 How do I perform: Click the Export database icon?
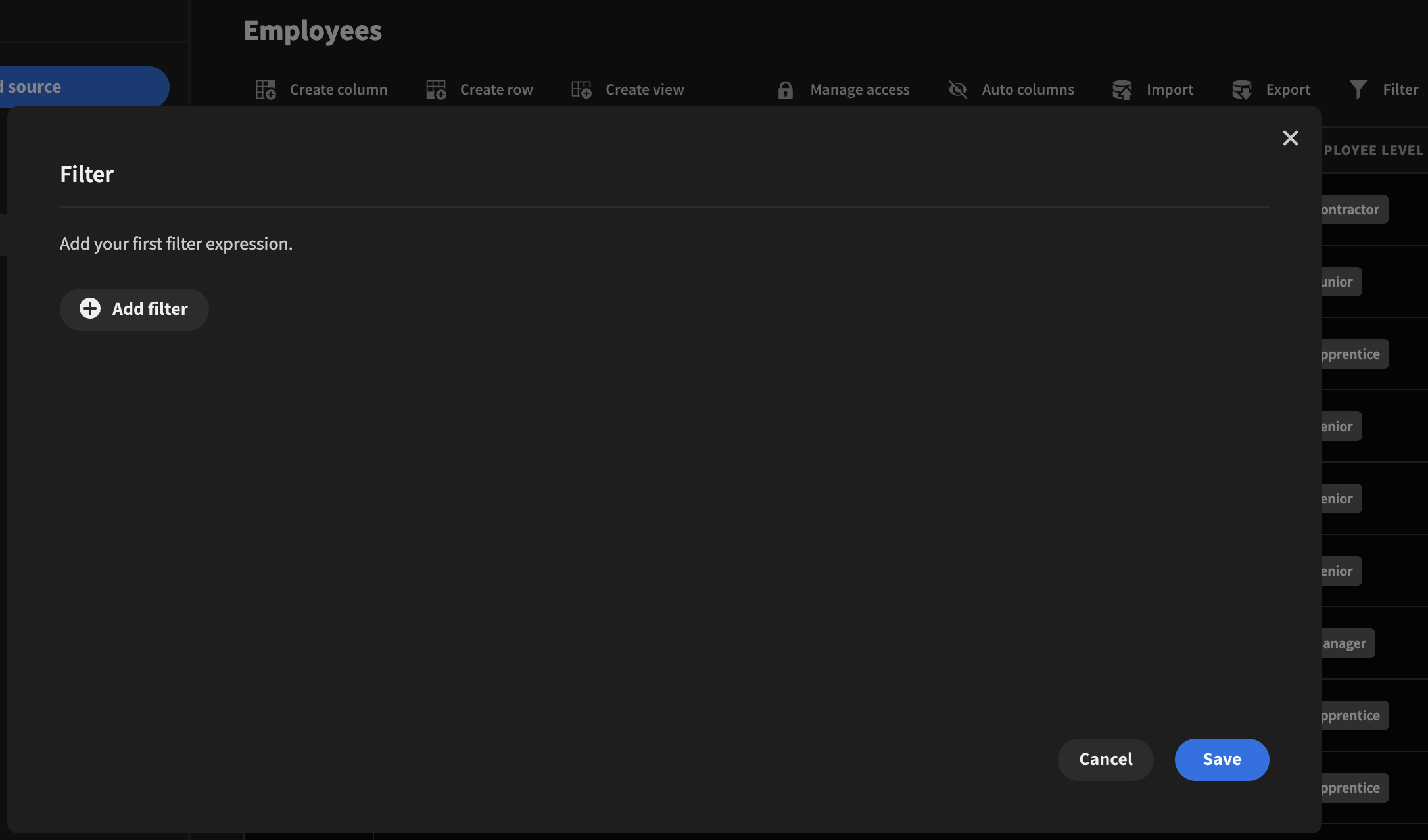click(1241, 89)
